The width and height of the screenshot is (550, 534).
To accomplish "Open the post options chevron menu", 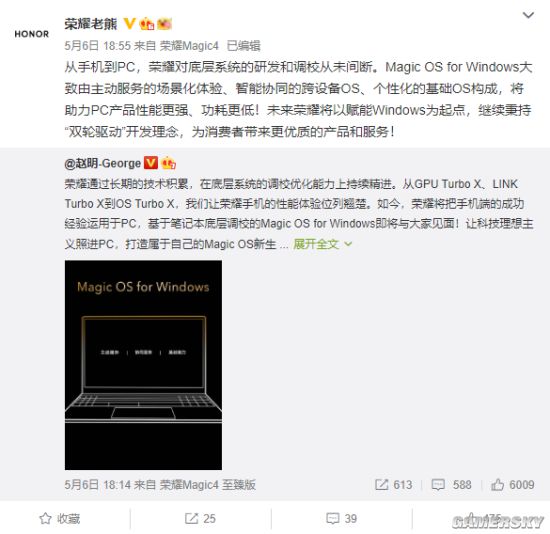I will 528,15.
